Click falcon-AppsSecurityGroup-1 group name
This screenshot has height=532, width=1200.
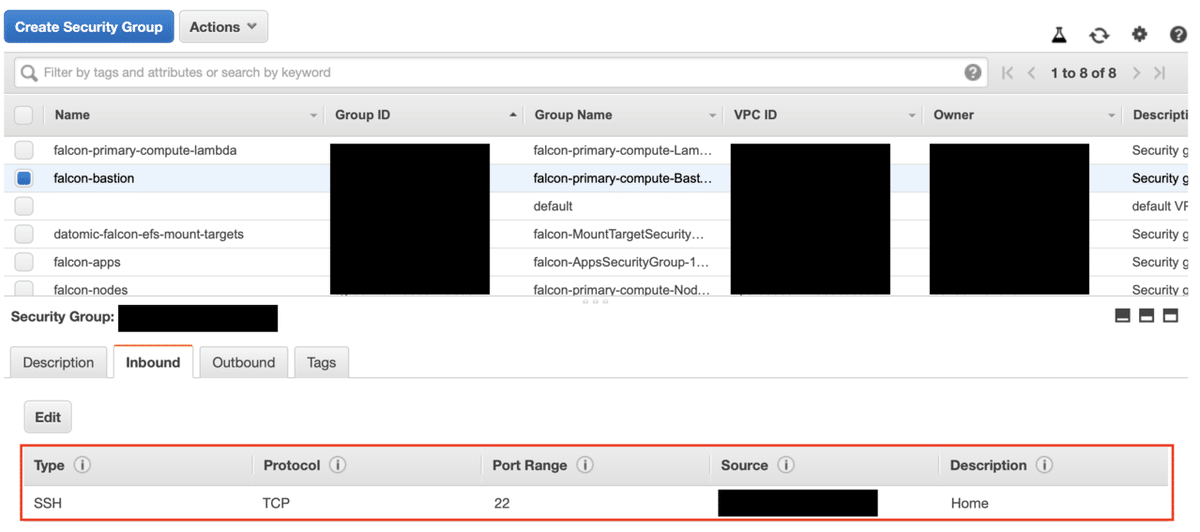click(621, 262)
